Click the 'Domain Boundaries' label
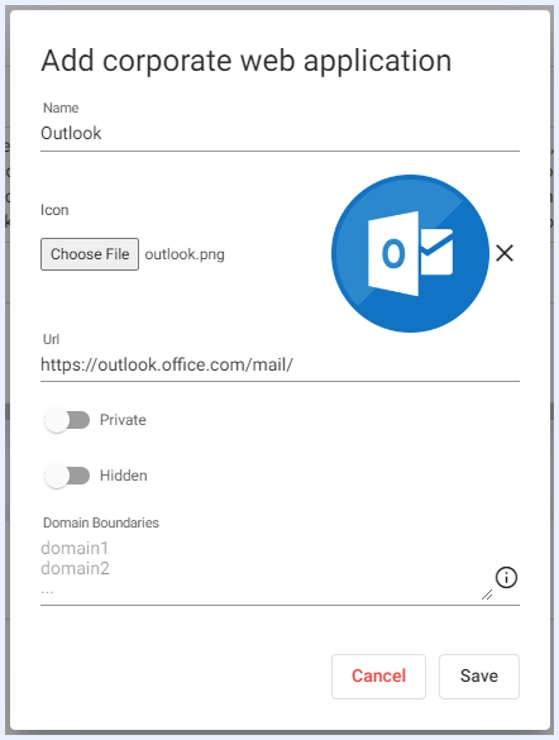559x740 pixels. (101, 523)
